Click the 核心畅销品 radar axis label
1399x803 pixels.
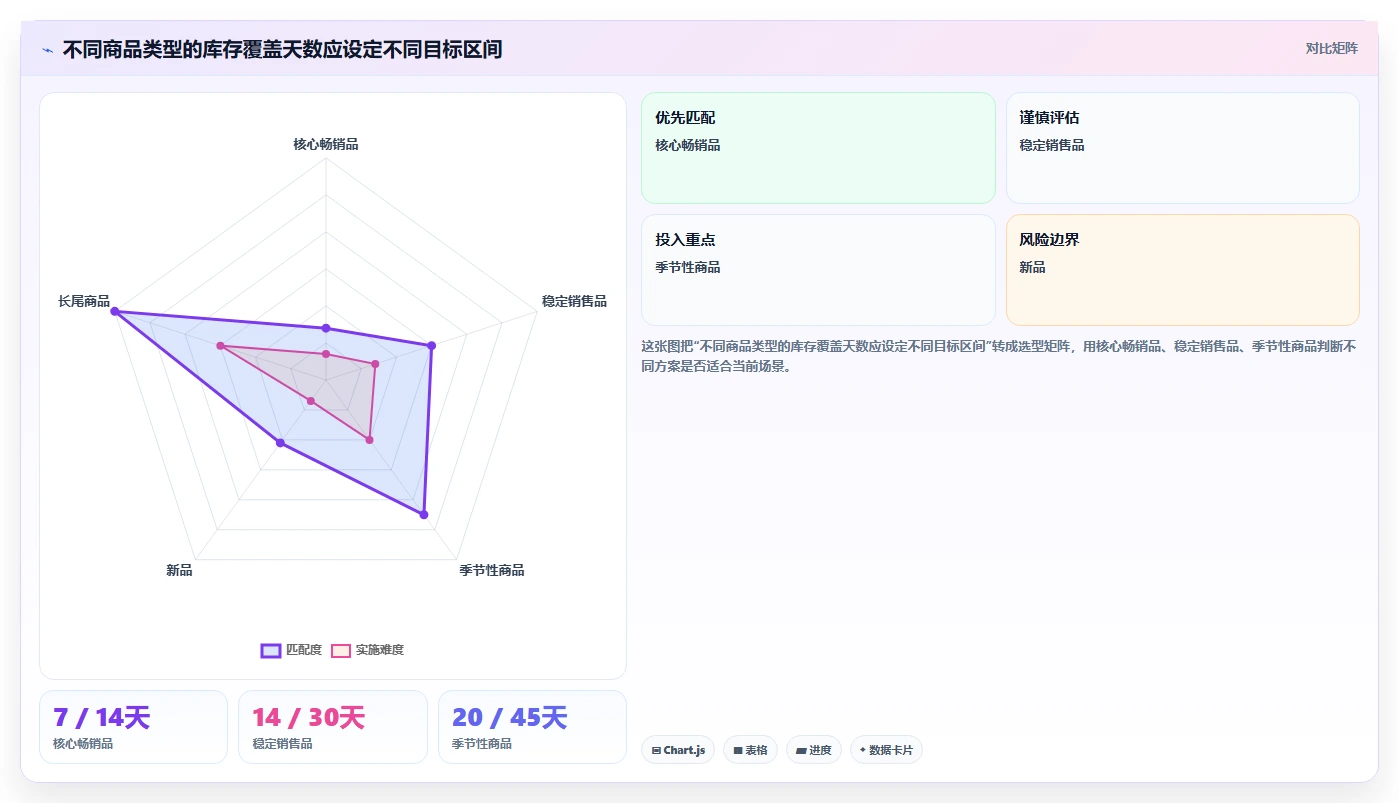click(x=326, y=144)
